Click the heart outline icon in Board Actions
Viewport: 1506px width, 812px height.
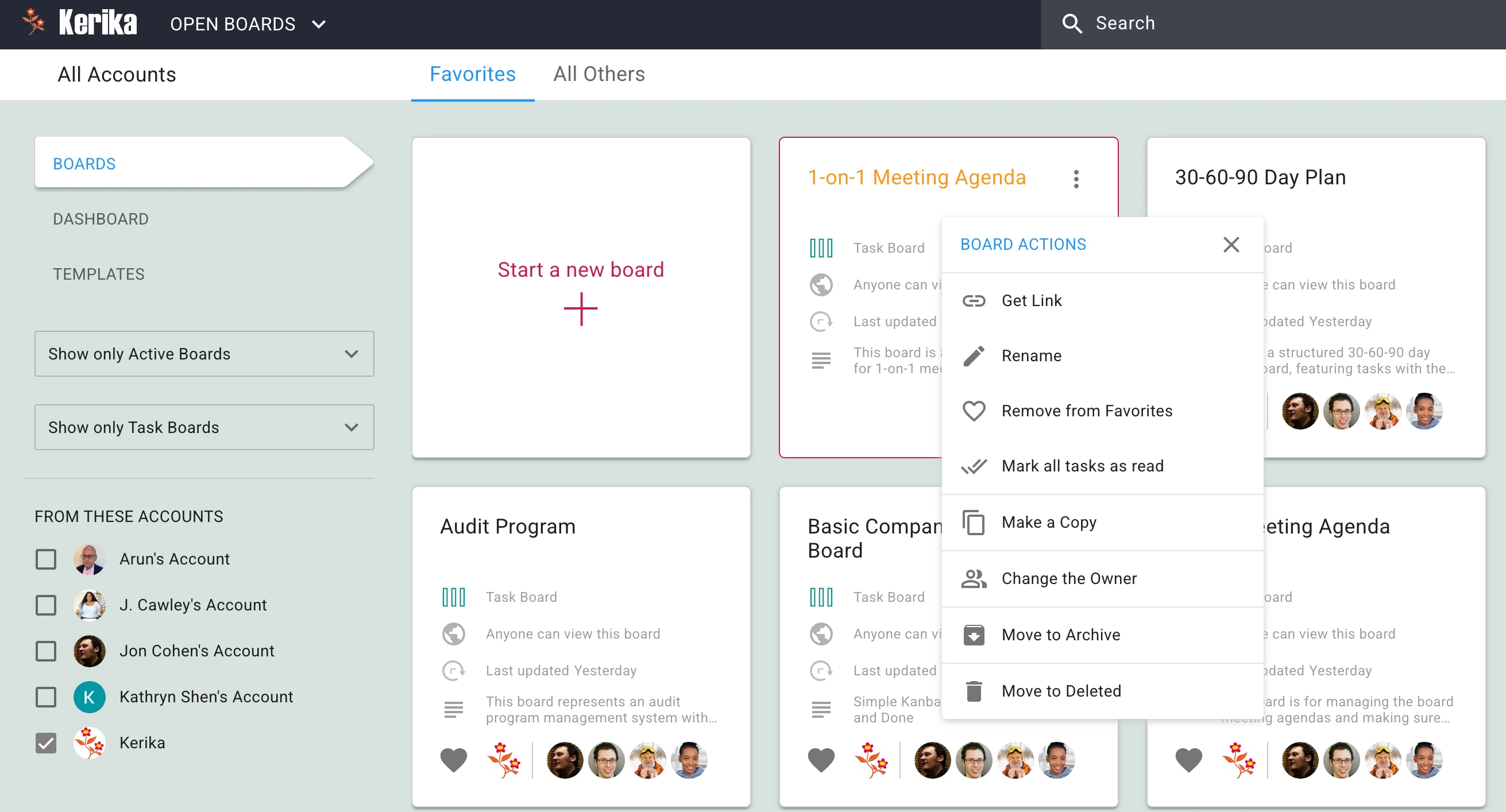(974, 411)
